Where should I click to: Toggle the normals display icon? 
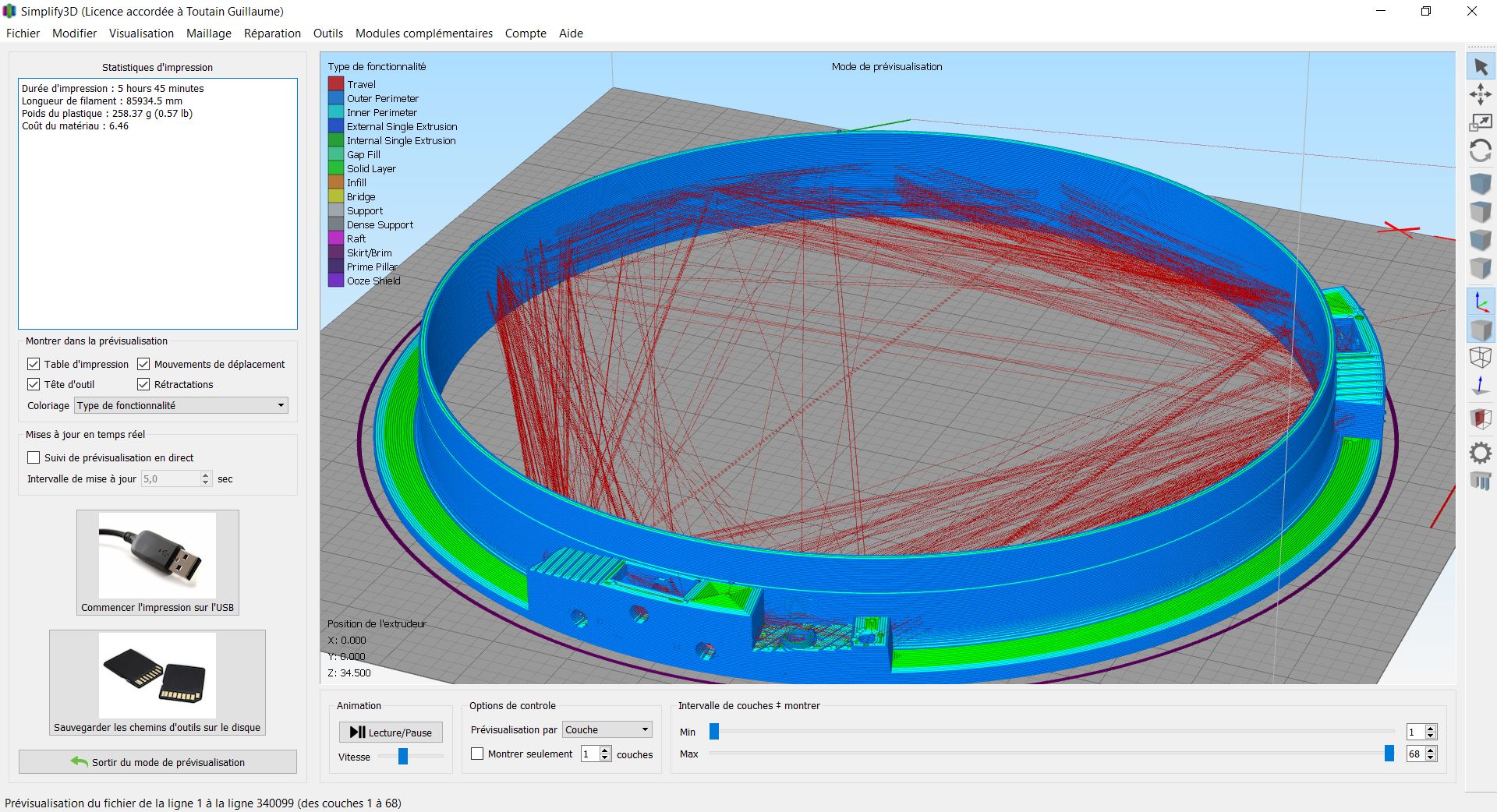[1480, 386]
